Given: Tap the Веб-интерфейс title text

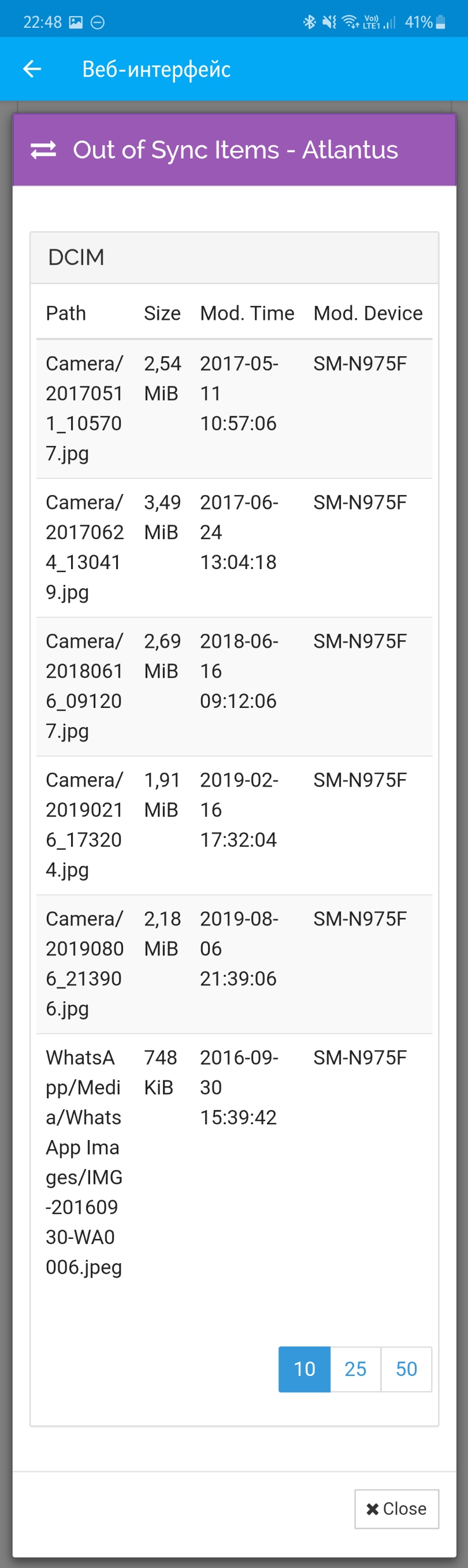Looking at the screenshot, I should coord(156,69).
